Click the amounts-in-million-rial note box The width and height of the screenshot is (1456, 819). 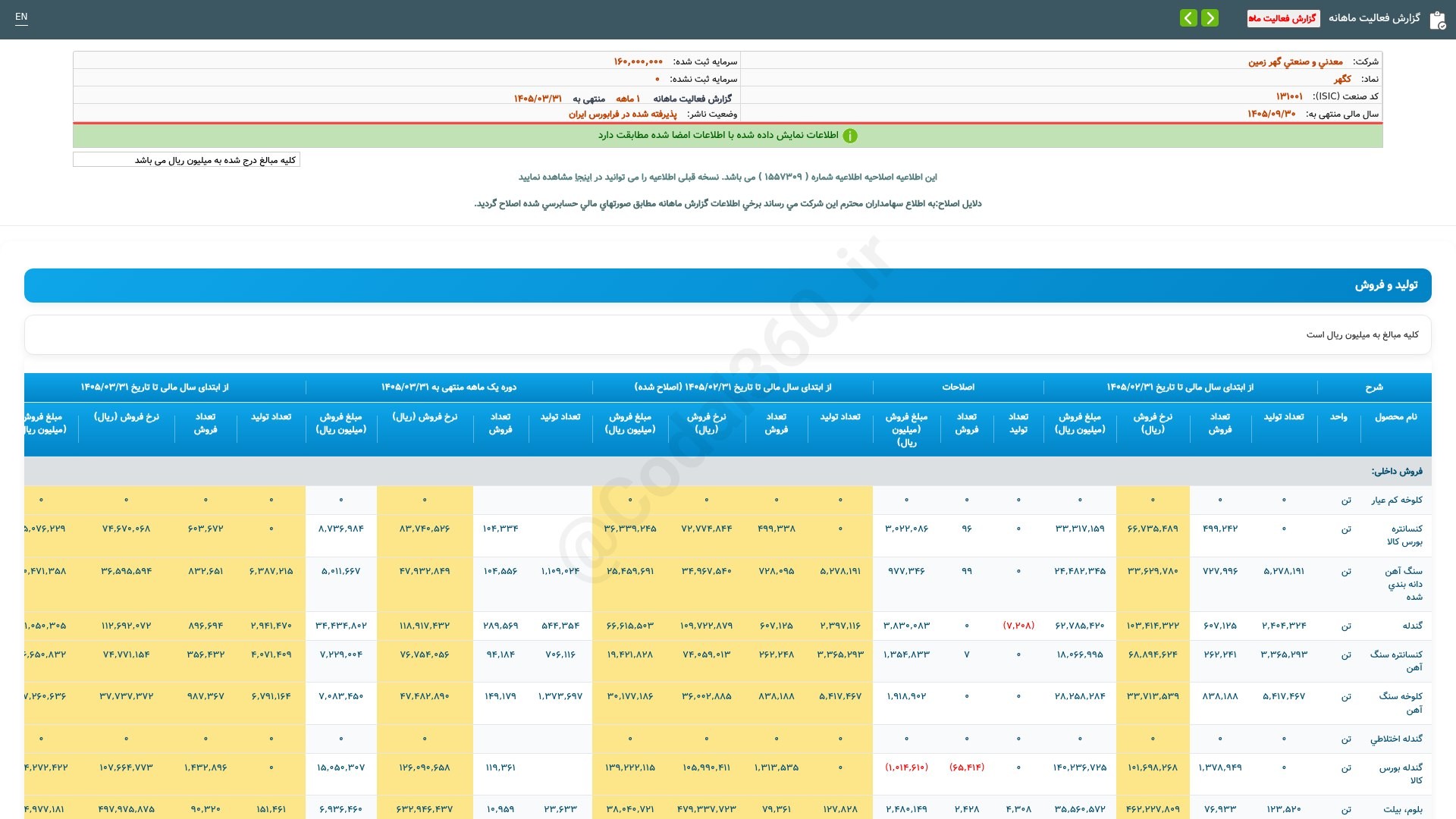(x=187, y=160)
